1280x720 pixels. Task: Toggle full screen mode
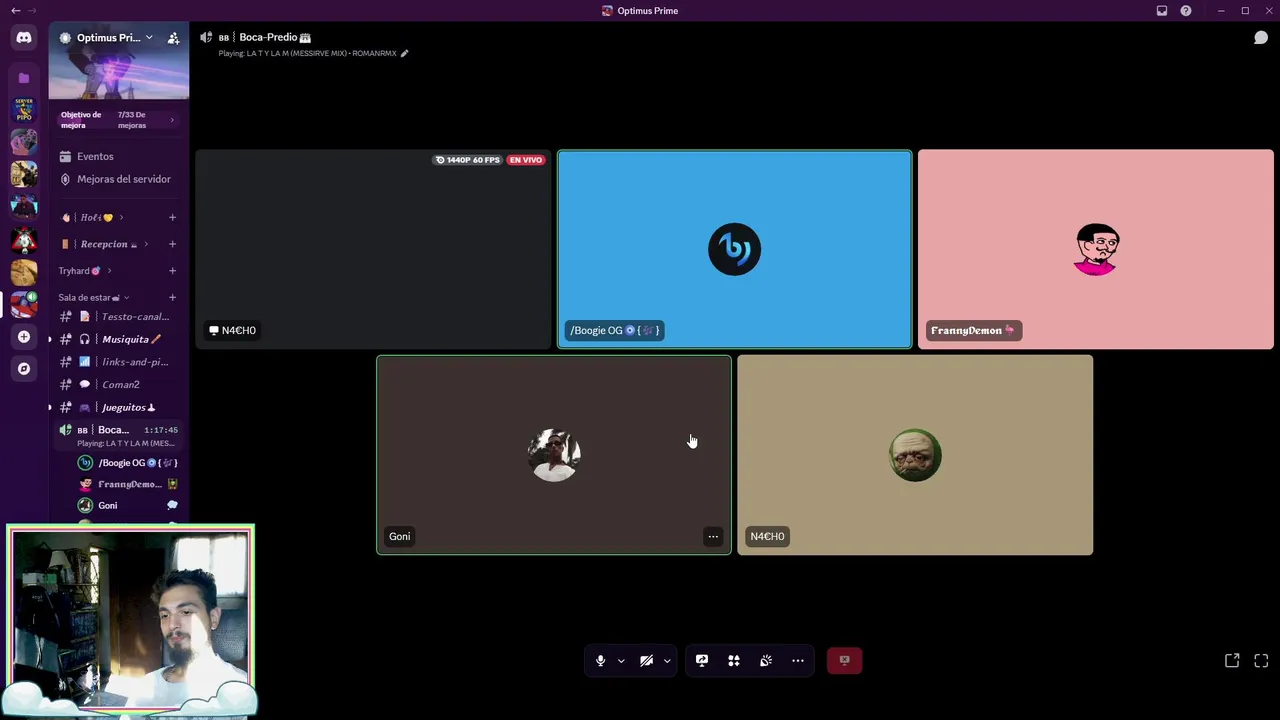click(x=1261, y=661)
